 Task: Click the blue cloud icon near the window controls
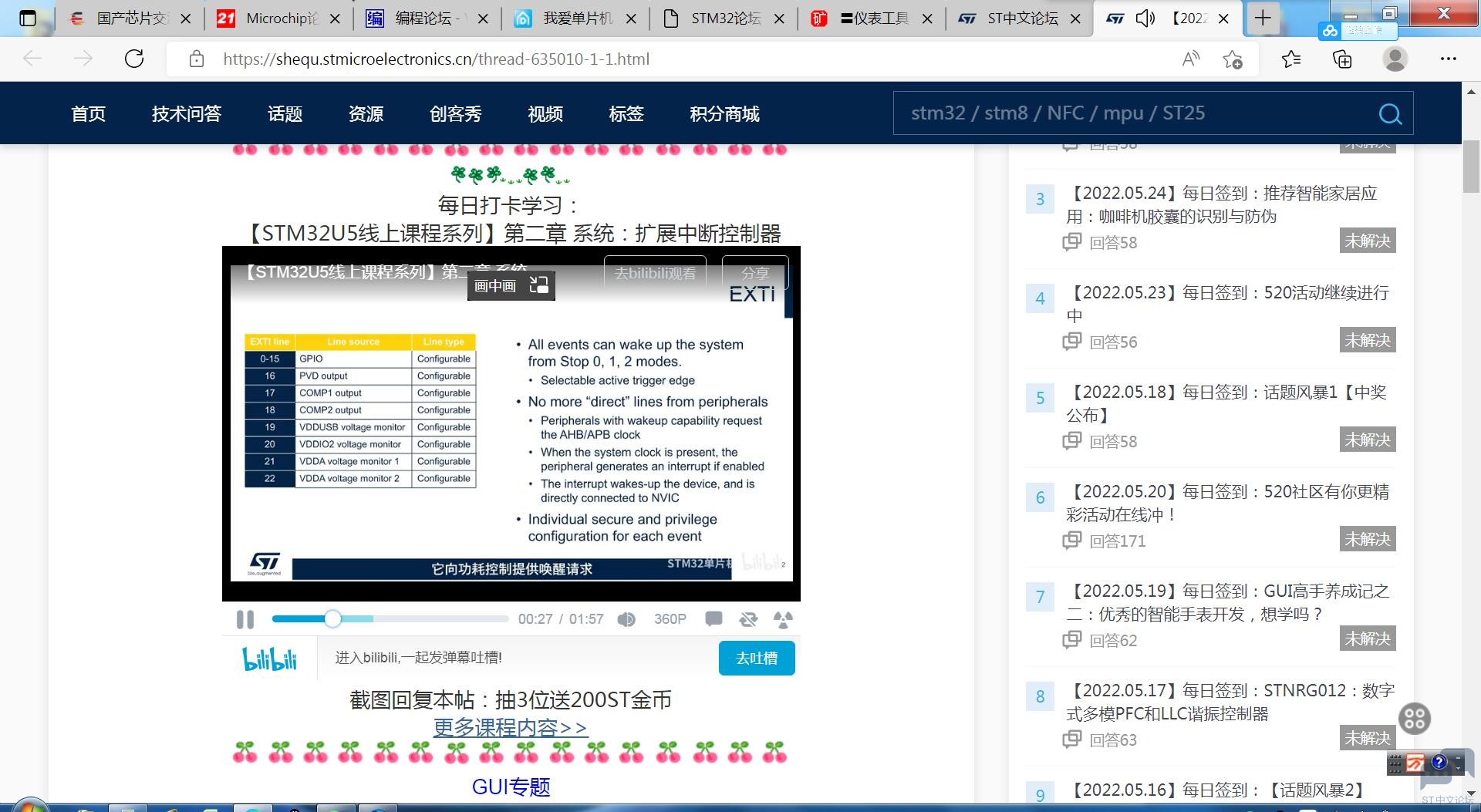coord(1330,31)
